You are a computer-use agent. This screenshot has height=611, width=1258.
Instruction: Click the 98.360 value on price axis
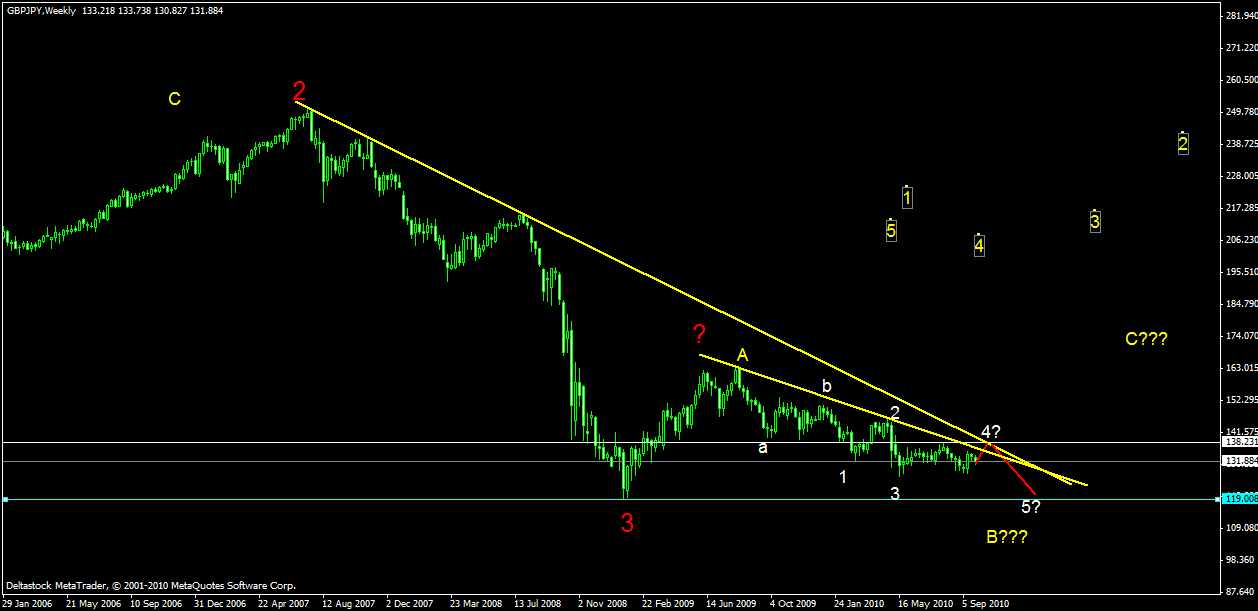point(1240,560)
